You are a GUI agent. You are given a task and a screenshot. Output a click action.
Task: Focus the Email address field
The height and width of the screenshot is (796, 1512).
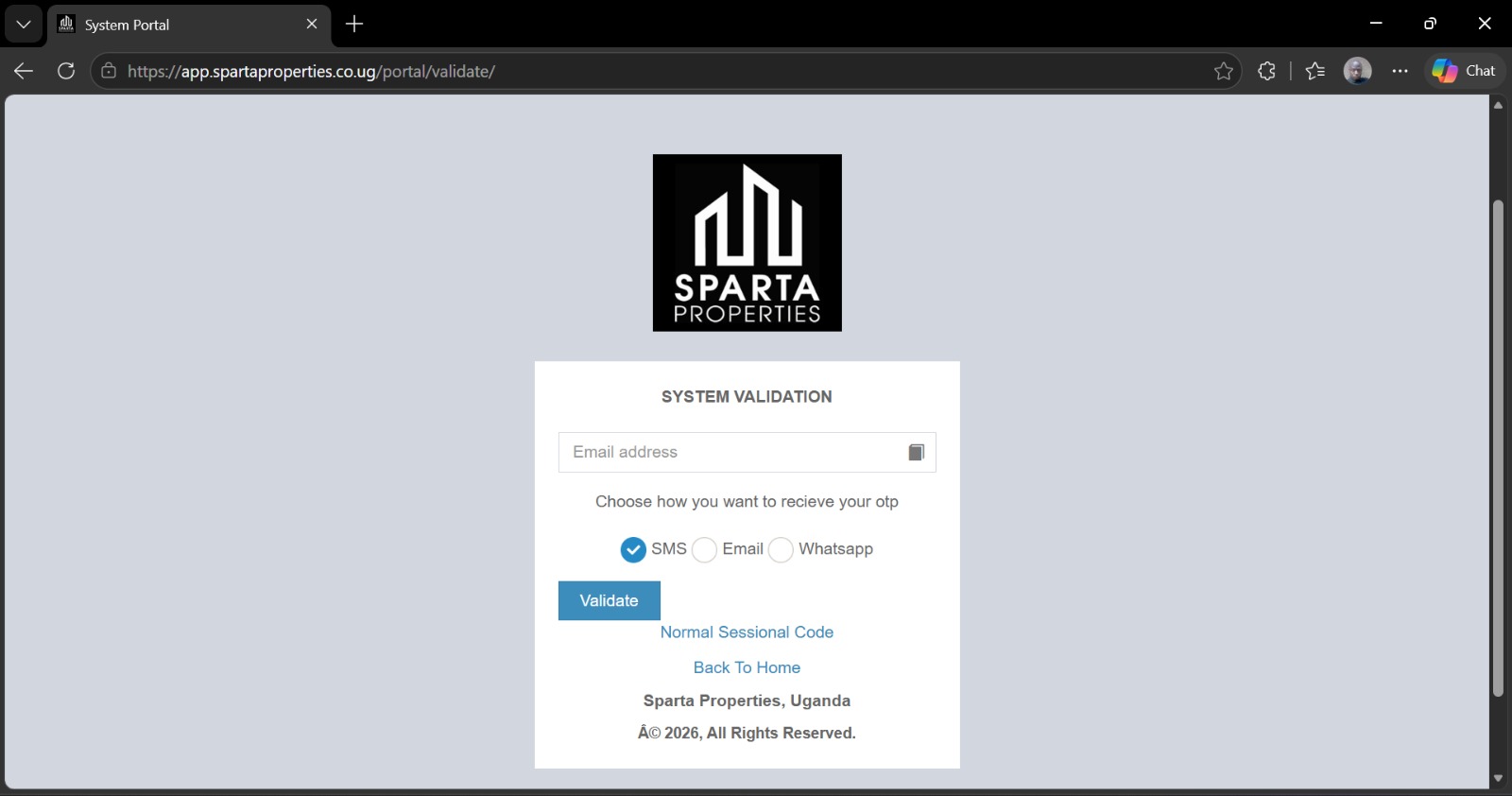click(x=747, y=452)
